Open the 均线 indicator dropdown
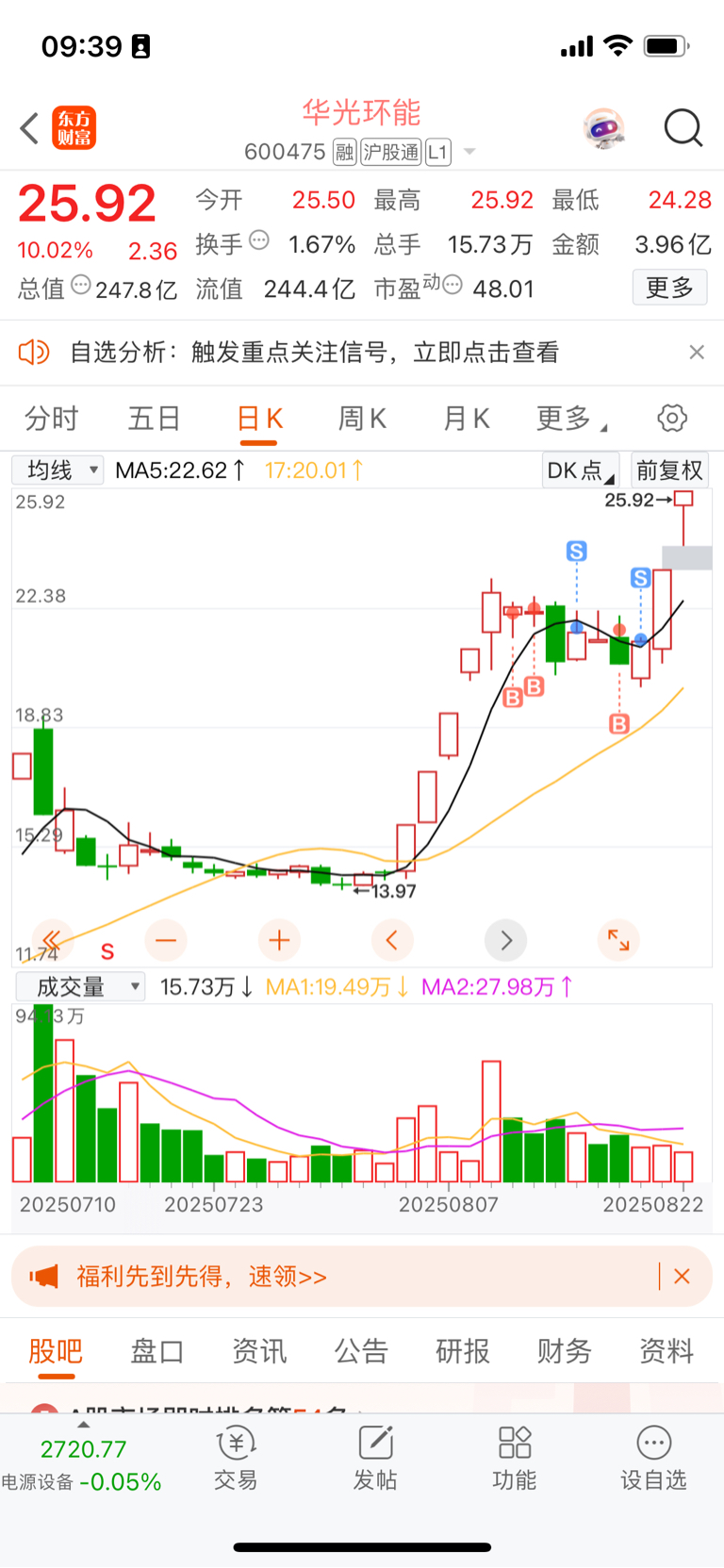This screenshot has height=1568, width=724. pos(58,470)
